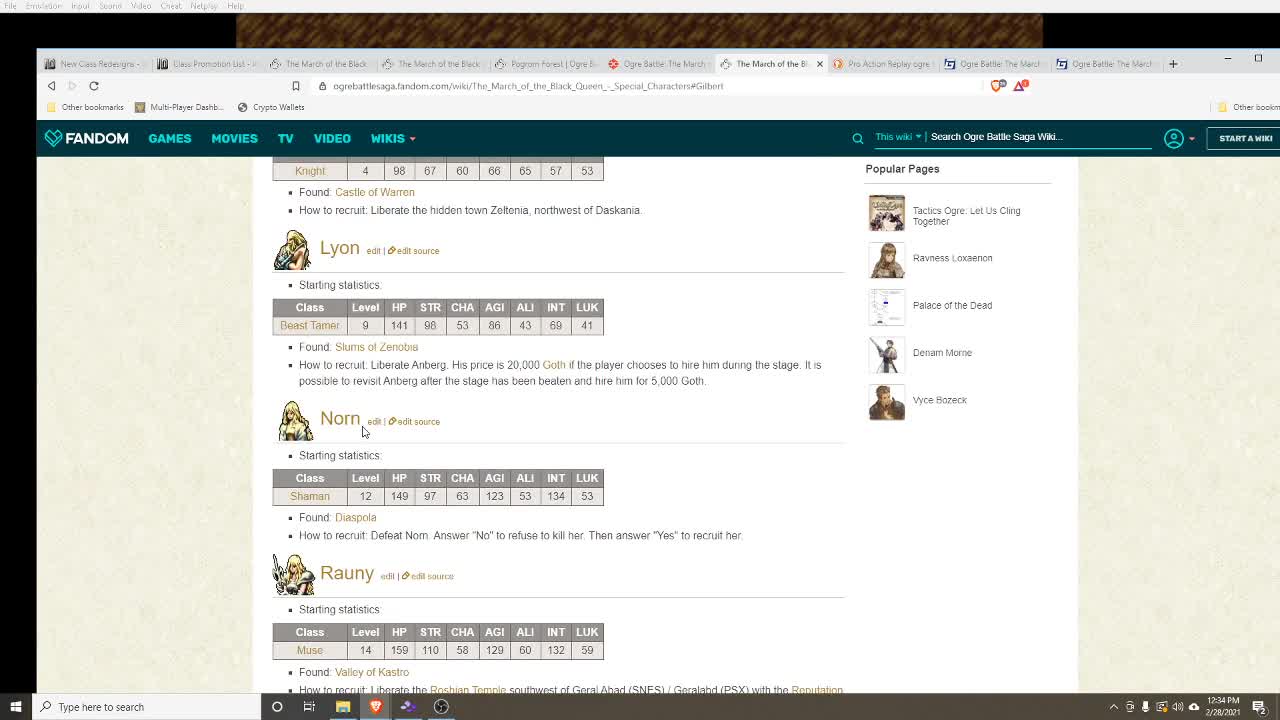Screen dimensions: 1280x720
Task: Open GAMES in Fandom navigation
Action: click(170, 138)
